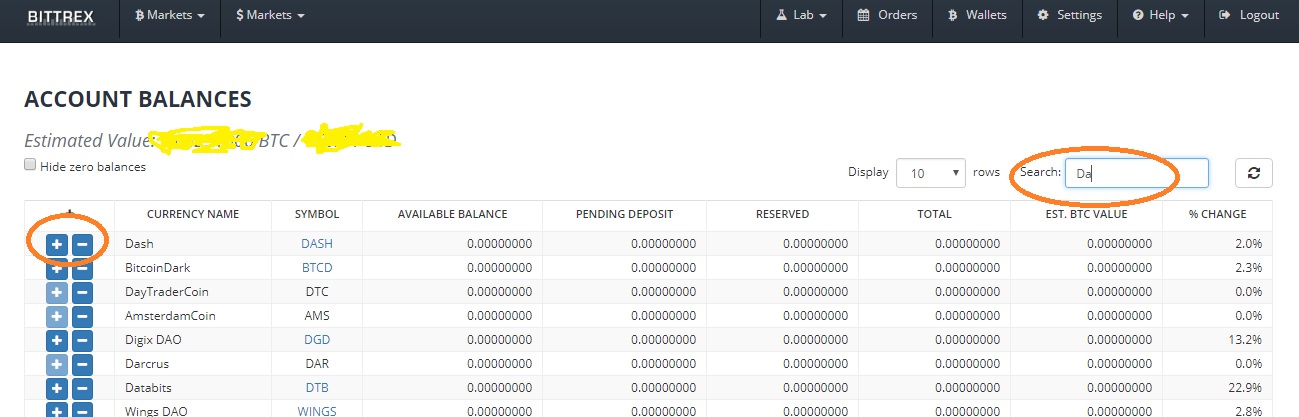Open the WINGS symbol link
This screenshot has width=1299, height=417.
click(x=317, y=411)
